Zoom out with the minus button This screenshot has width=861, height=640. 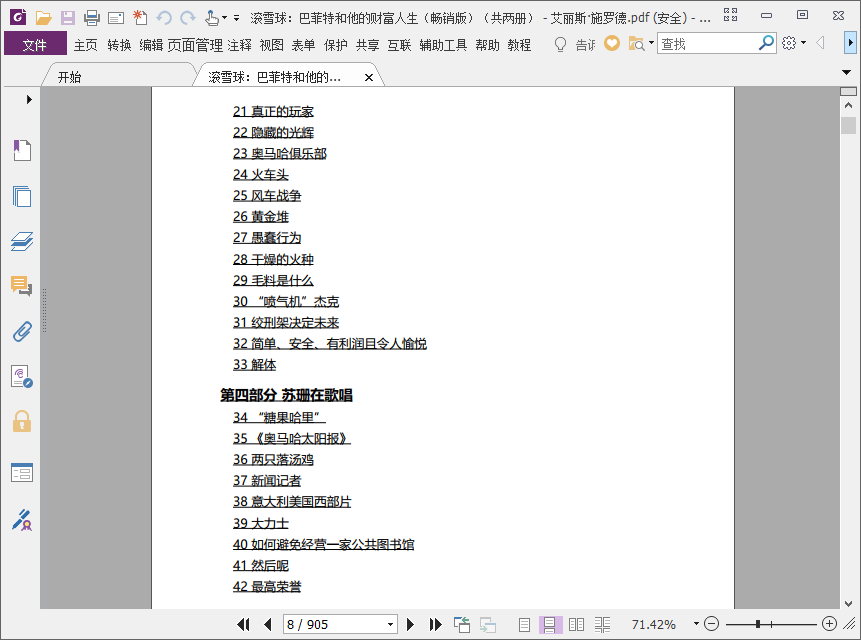[712, 624]
